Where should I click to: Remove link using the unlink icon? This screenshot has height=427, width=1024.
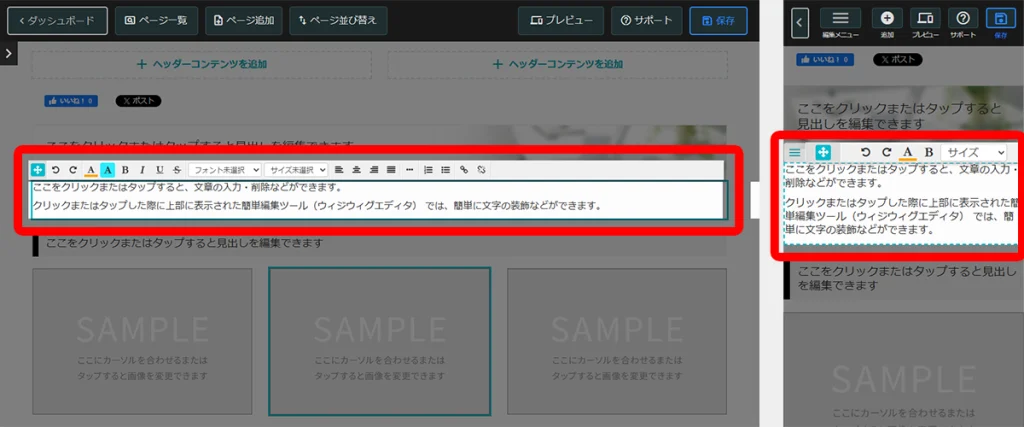(481, 170)
